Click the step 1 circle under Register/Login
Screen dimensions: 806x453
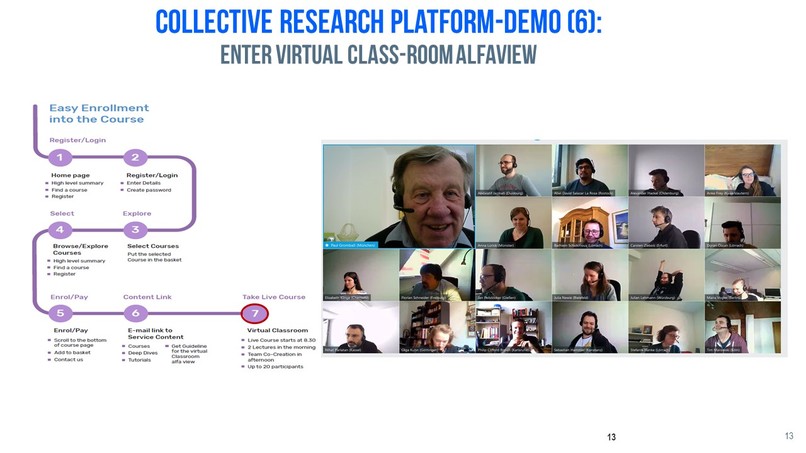coord(60,157)
